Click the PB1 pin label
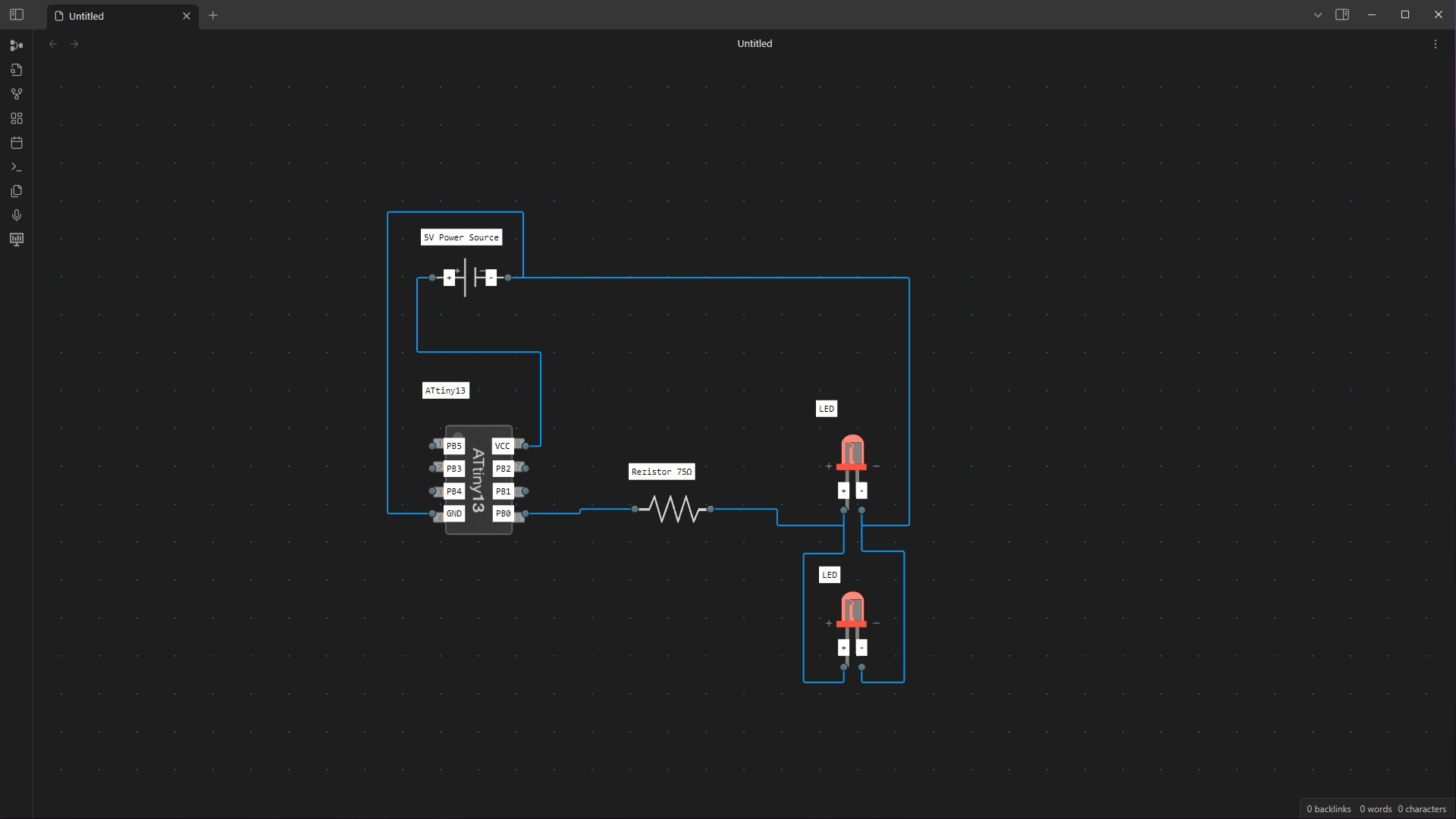This screenshot has width=1456, height=819. tap(503, 491)
